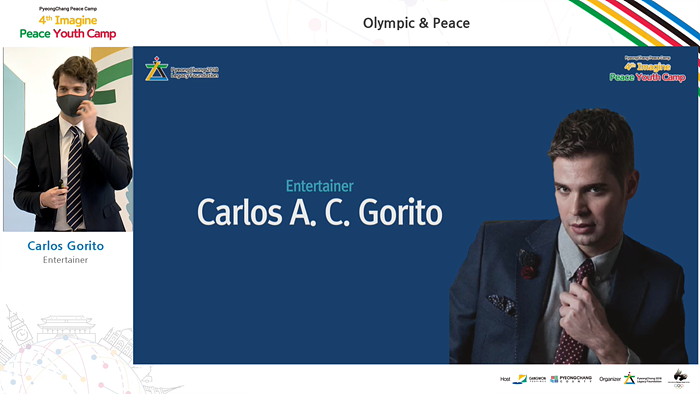Click the "Organizer" label in footer
The height and width of the screenshot is (394, 700).
click(x=610, y=379)
